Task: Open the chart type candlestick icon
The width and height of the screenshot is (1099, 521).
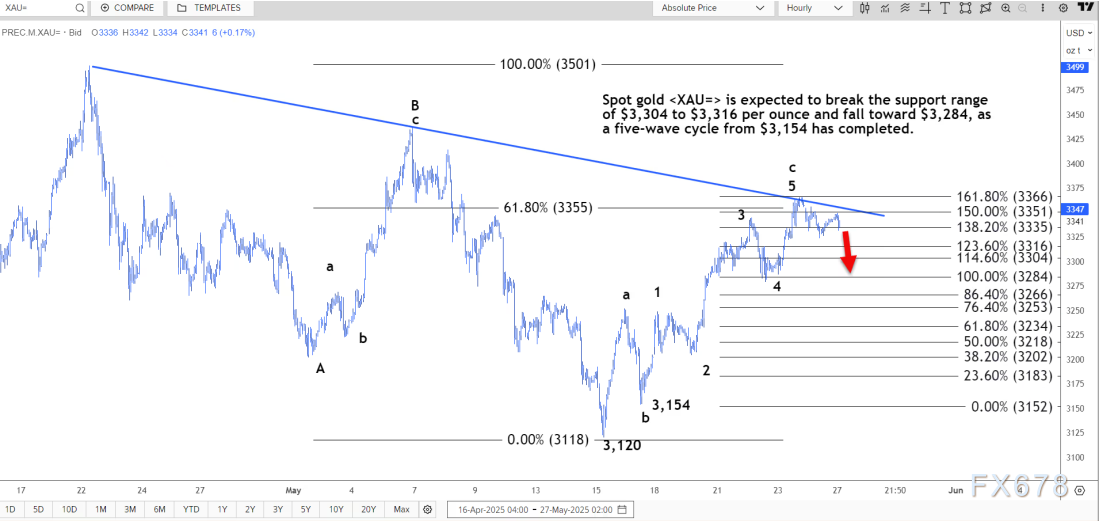Action: coord(863,8)
